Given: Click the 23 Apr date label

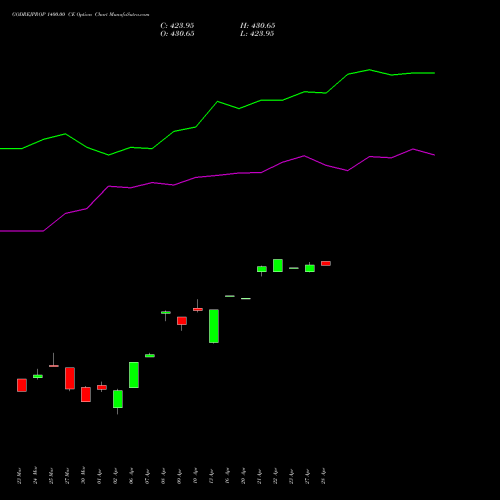Looking at the screenshot, I should point(291,476).
